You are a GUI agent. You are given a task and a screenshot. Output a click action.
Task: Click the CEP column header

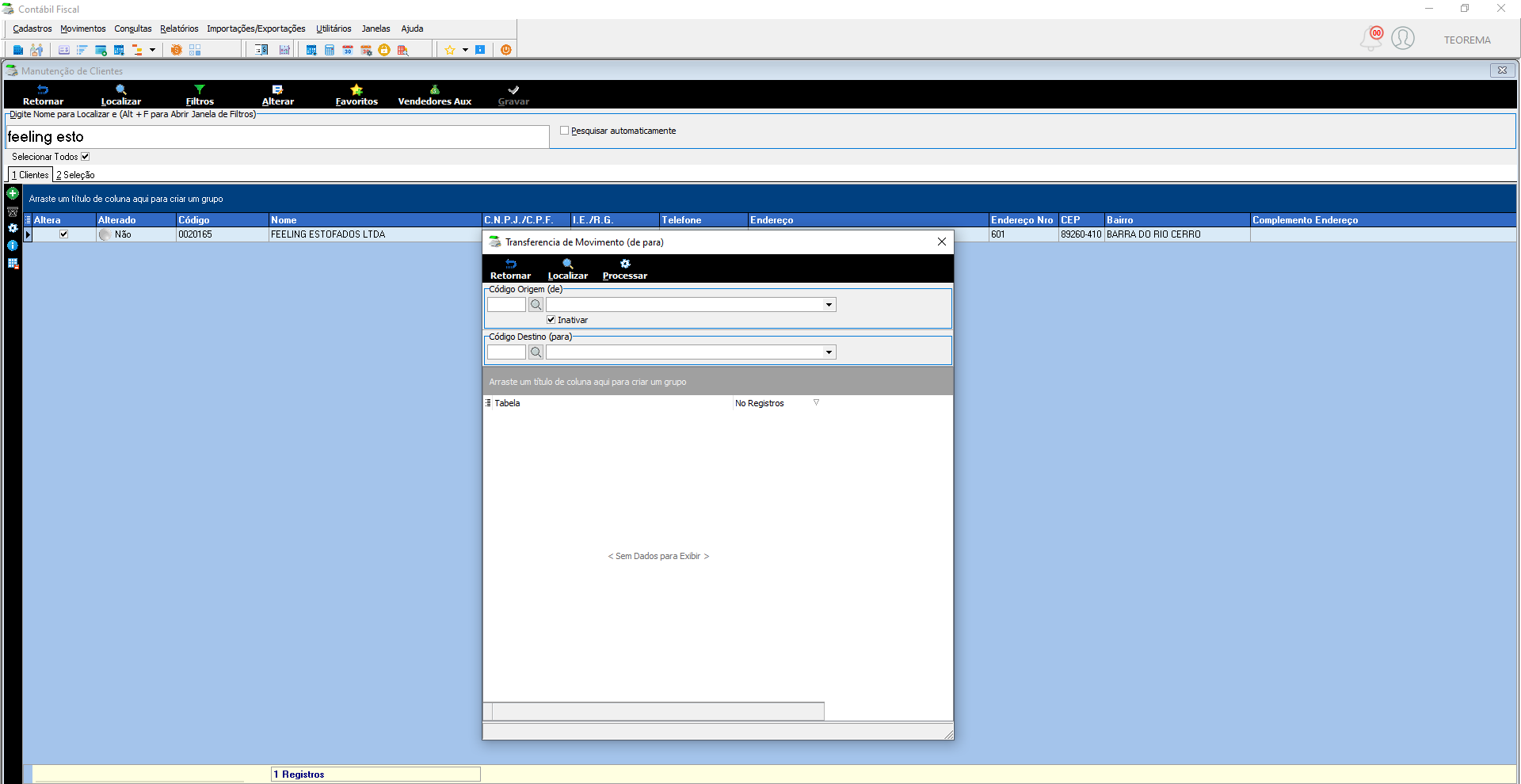click(x=1081, y=220)
